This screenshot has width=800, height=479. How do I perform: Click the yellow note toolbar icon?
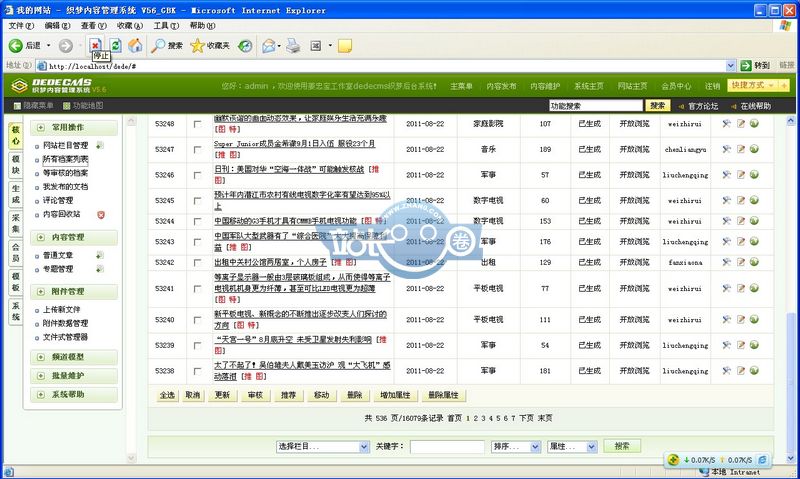point(345,46)
